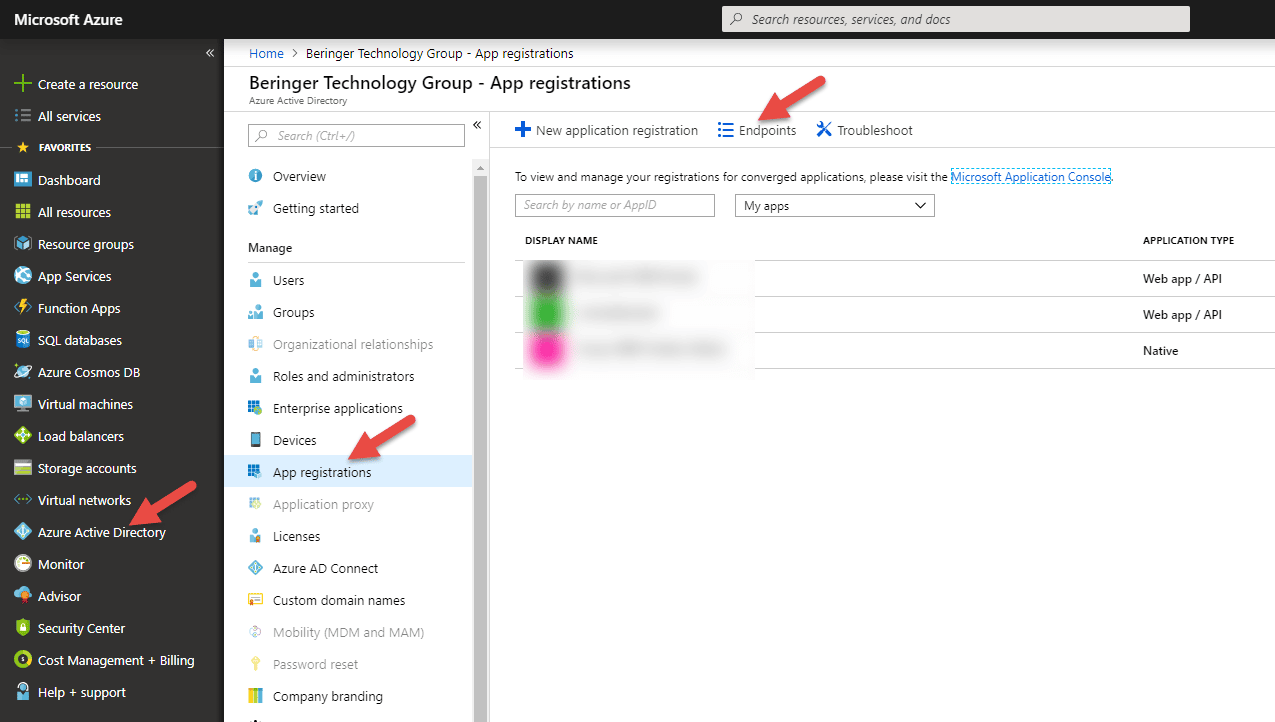Open the Microsoft Application Console link

(x=1031, y=177)
